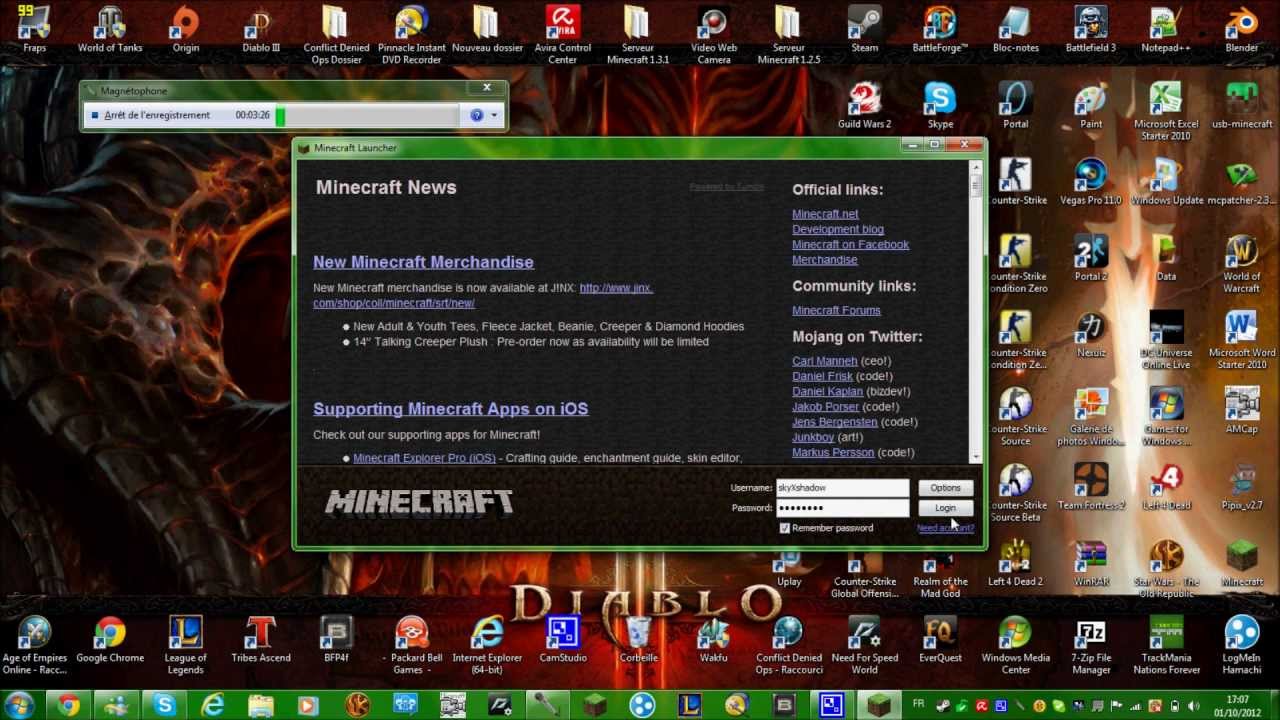
Task: Open the Windows Start button
Action: tap(19, 705)
